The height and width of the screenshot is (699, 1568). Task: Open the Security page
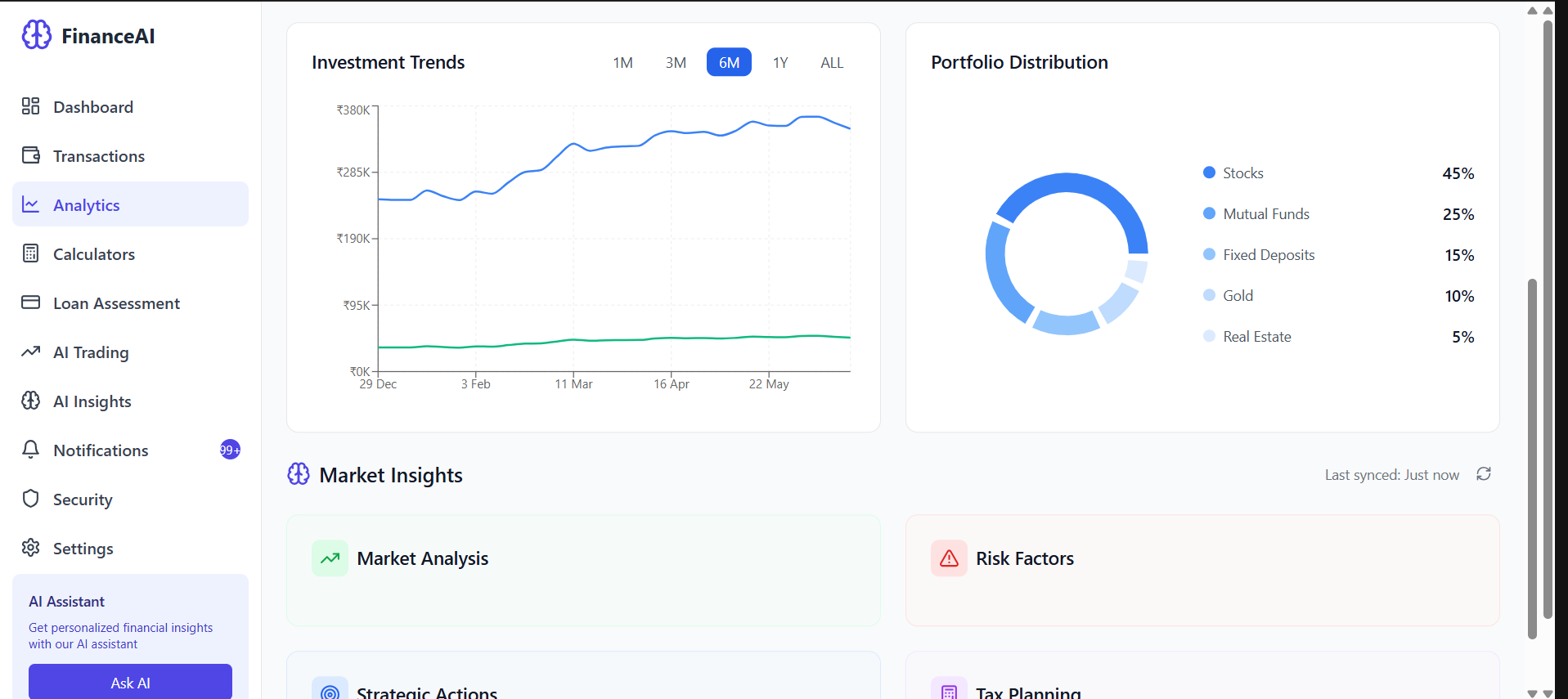pyautogui.click(x=130, y=500)
